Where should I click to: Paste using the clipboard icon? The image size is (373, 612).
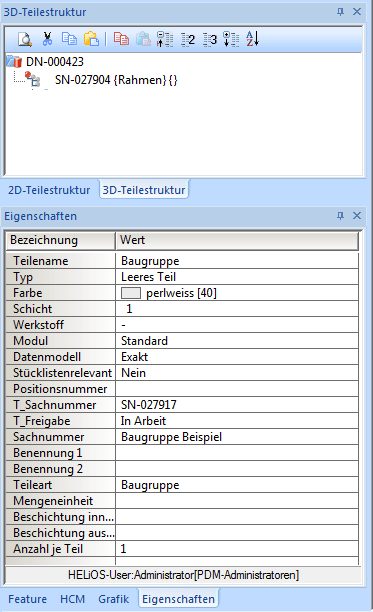(91, 39)
